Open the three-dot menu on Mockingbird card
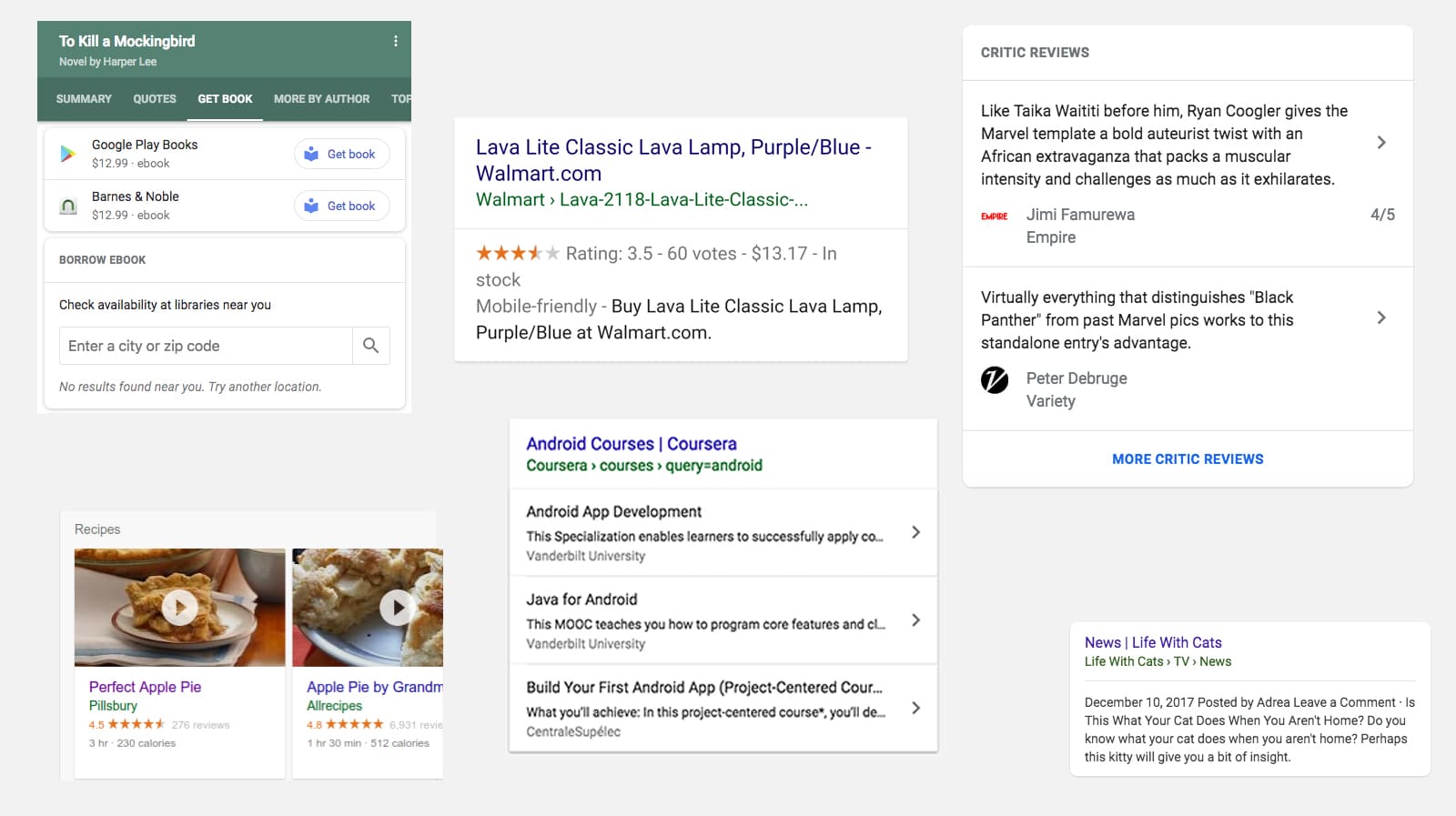 pos(396,41)
